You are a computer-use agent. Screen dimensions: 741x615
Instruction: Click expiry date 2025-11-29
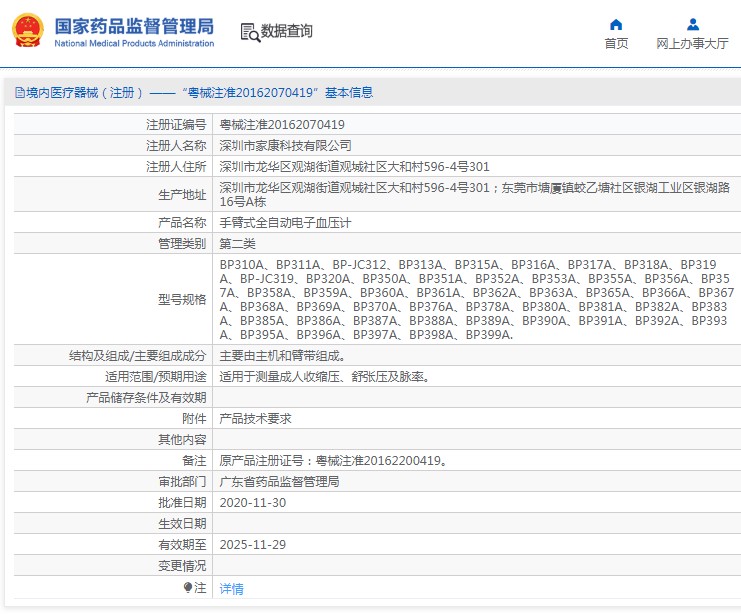click(x=253, y=545)
